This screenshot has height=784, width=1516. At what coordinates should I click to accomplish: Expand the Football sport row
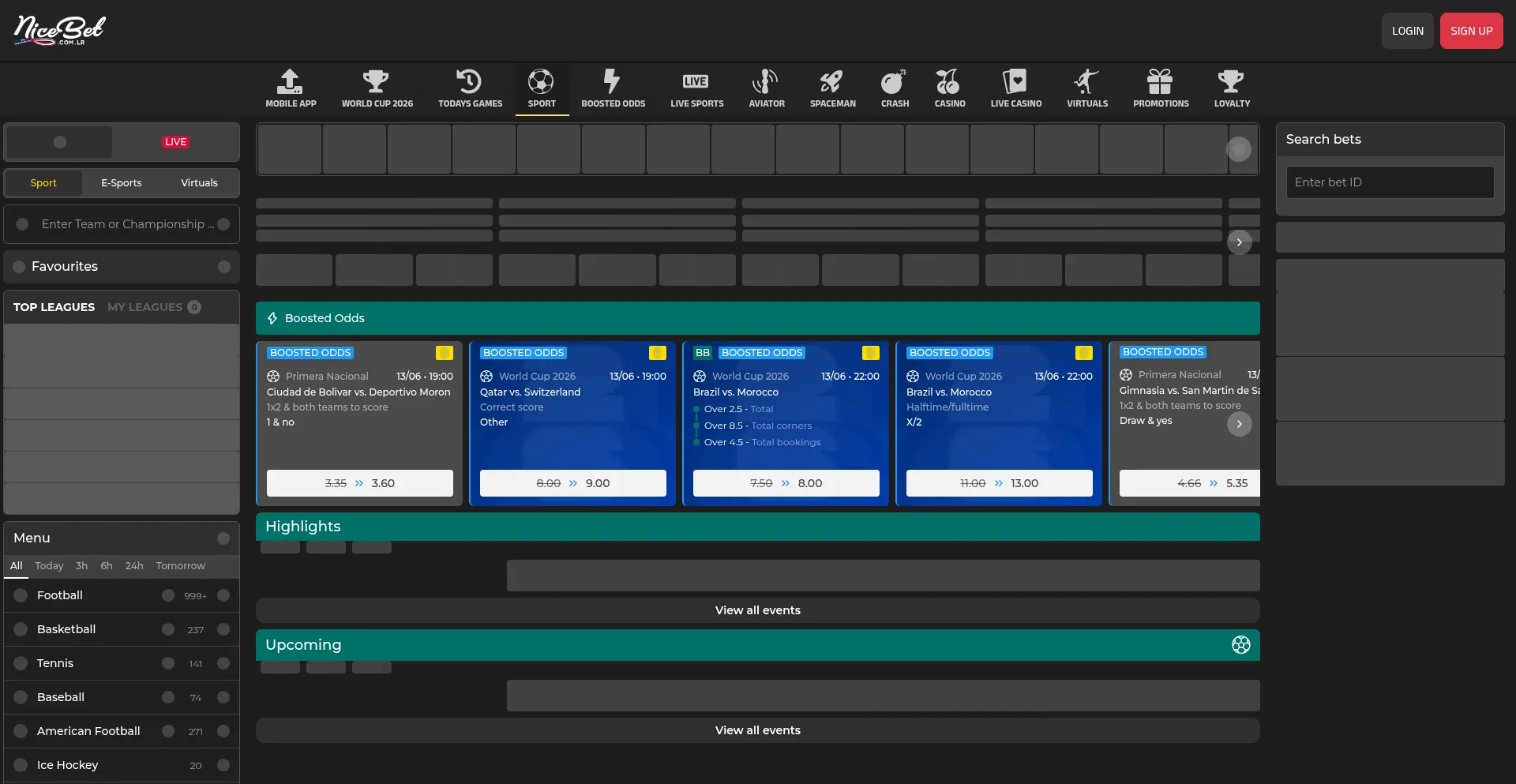[122, 595]
